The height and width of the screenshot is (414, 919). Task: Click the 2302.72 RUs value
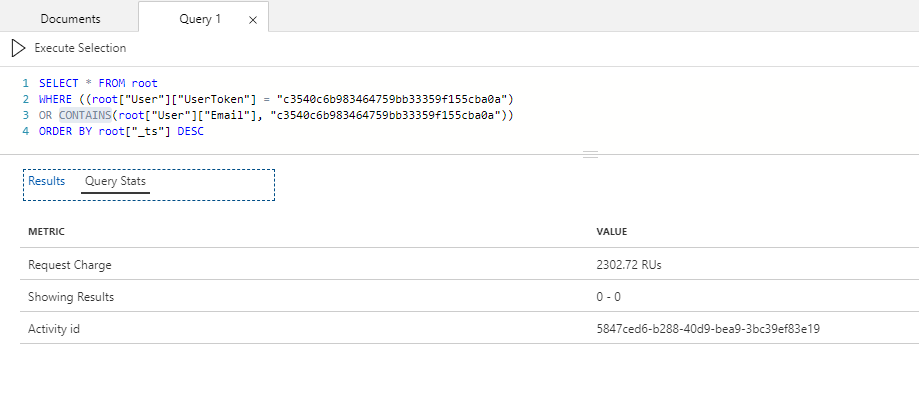628,265
